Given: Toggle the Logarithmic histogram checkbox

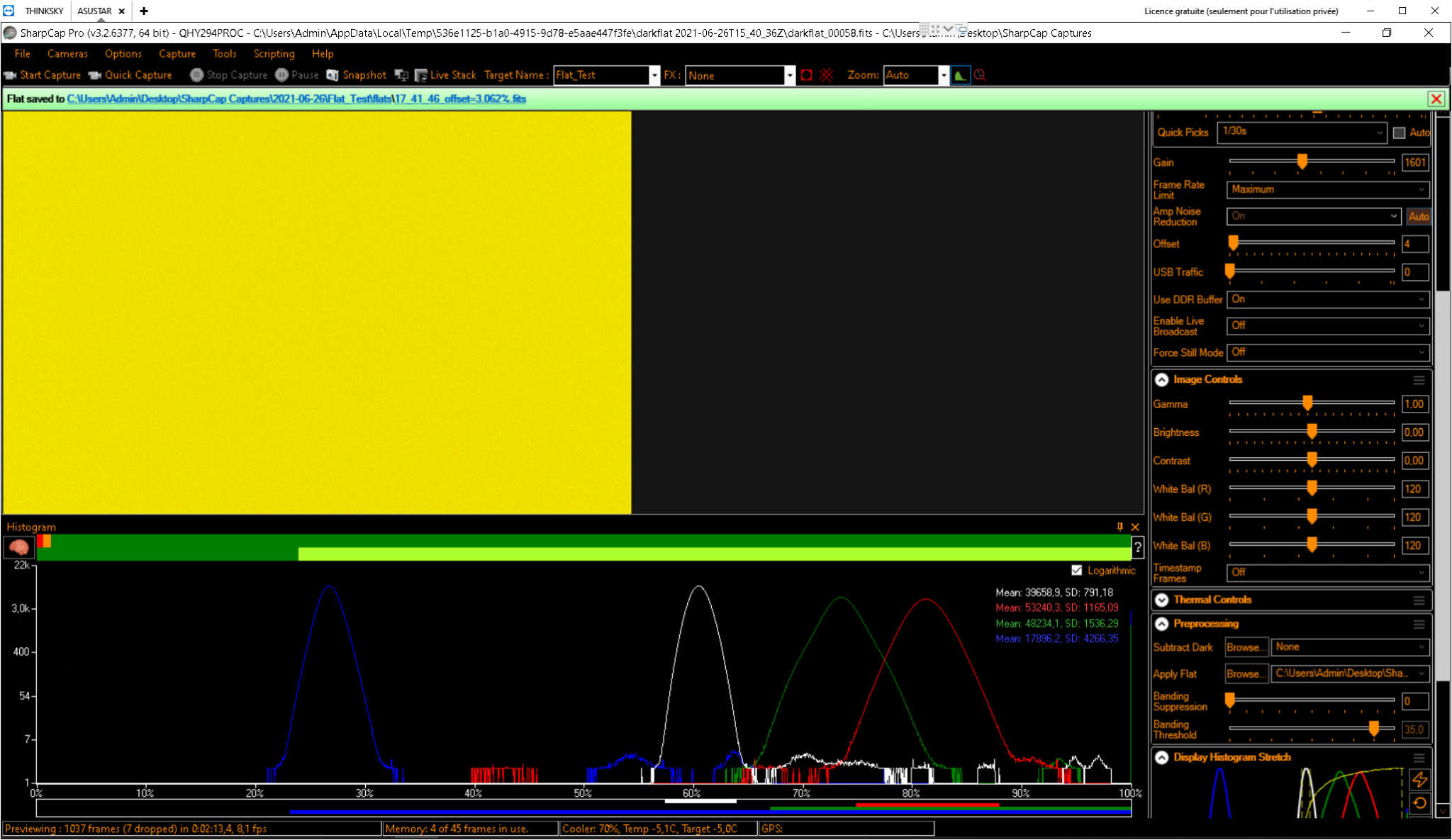Looking at the screenshot, I should click(1077, 571).
